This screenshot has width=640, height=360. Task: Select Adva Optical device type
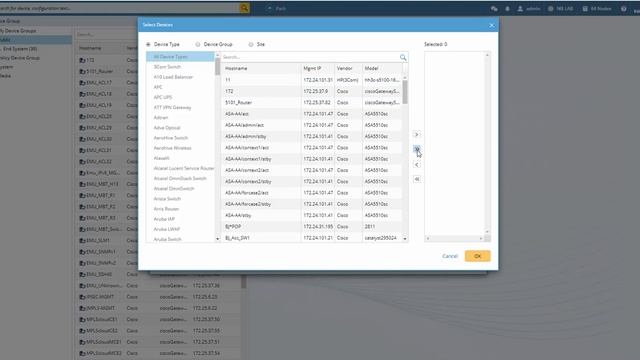pyautogui.click(x=180, y=128)
